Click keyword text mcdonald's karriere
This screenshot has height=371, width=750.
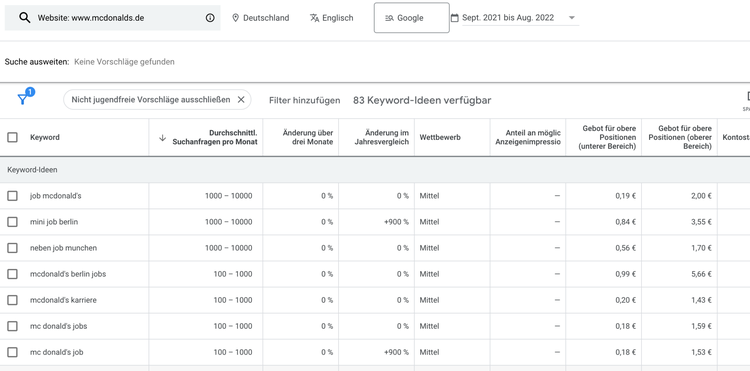[63, 300]
